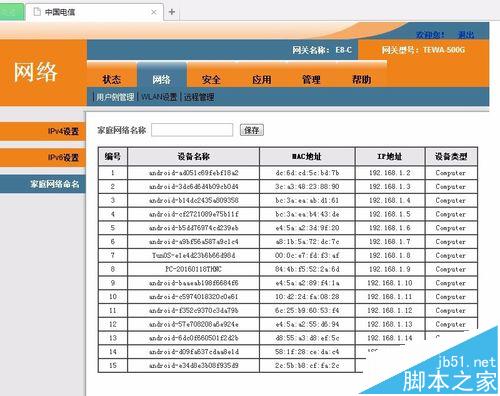Click the 设备类型 column header
The width and height of the screenshot is (500, 396).
coord(451,156)
